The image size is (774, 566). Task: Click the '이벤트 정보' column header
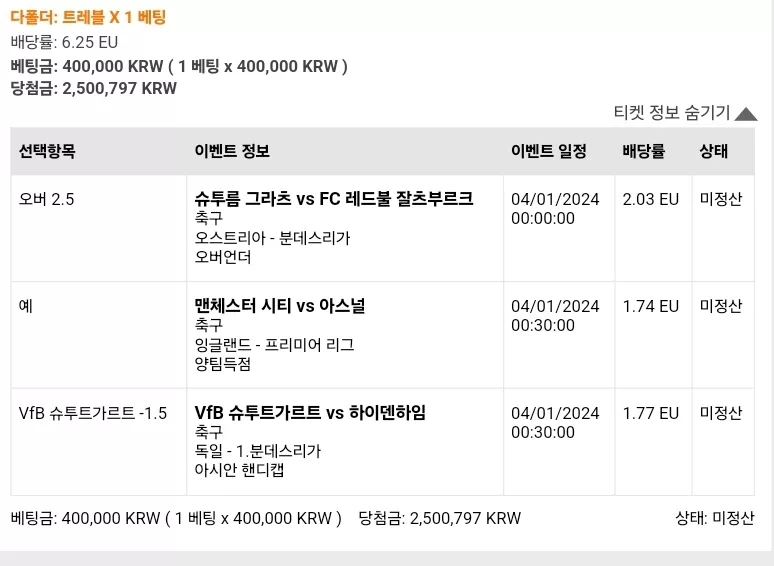pos(232,151)
